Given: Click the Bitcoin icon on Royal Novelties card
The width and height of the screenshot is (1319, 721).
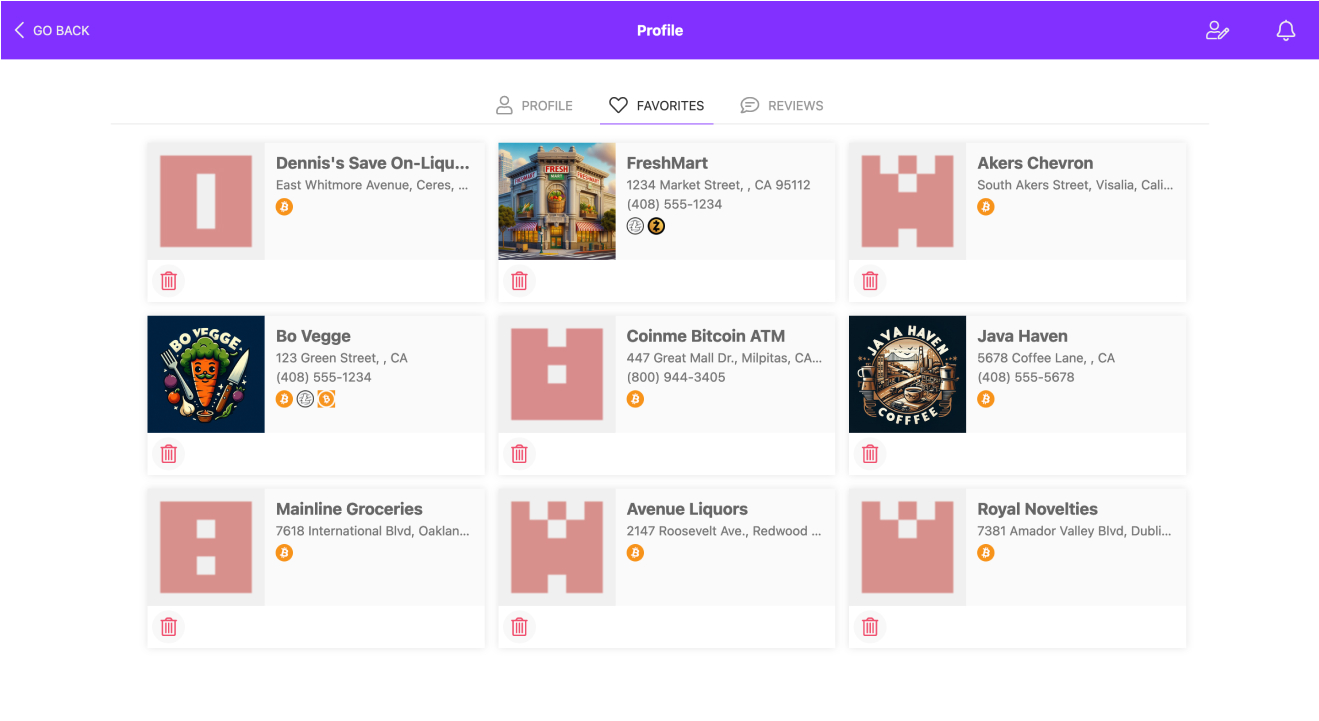Looking at the screenshot, I should click(x=986, y=553).
